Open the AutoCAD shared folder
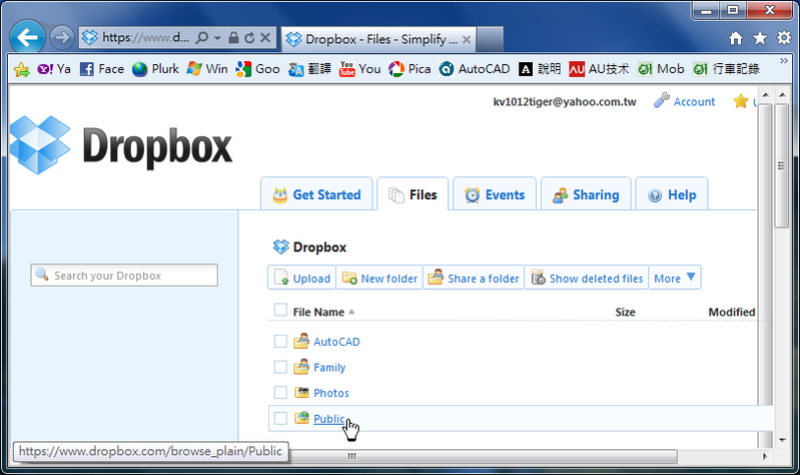The image size is (800, 475). pos(336,342)
